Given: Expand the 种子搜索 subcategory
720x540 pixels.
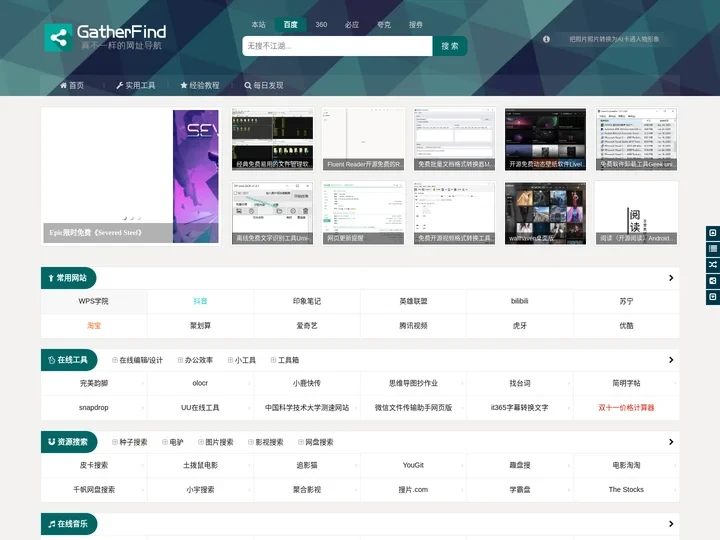Looking at the screenshot, I should [x=129, y=442].
